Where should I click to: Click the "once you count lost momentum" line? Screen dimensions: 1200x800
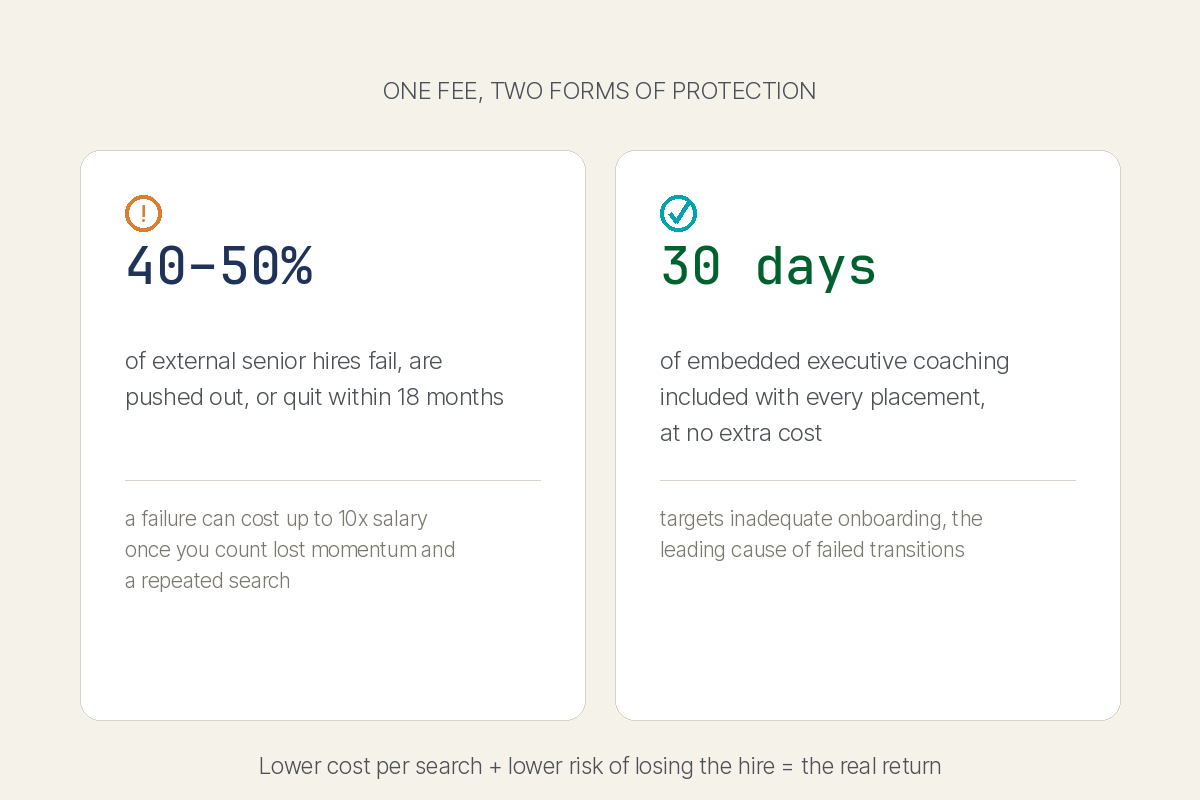click(290, 550)
